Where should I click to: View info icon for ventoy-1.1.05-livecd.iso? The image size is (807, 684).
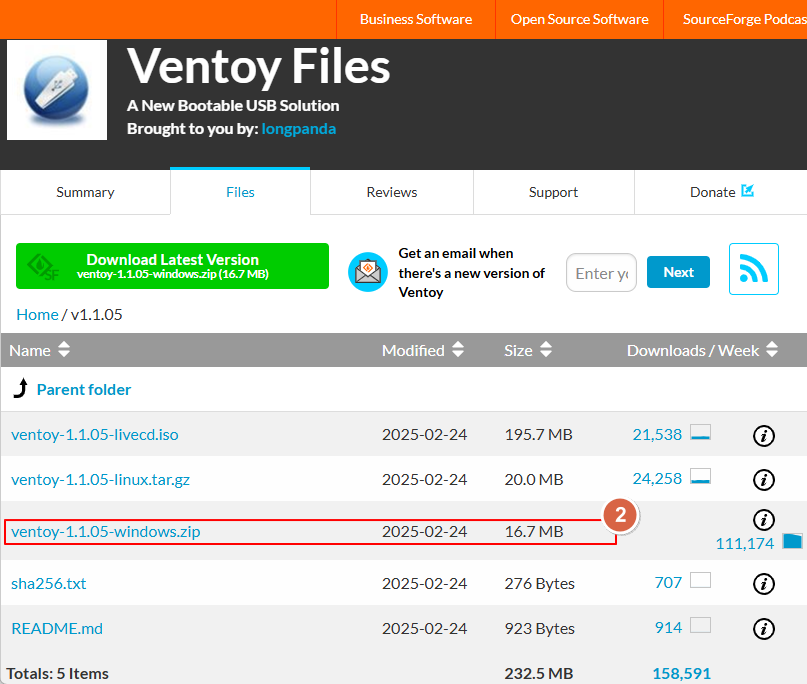pos(763,436)
